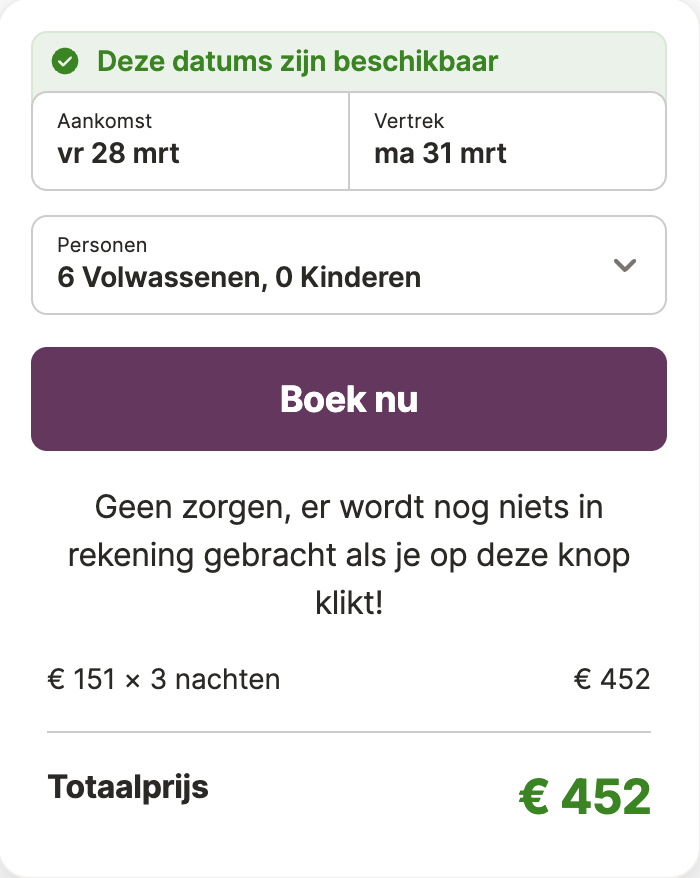Click the chevron arrow in Personen field
Image resolution: width=700 pixels, height=878 pixels.
pos(624,265)
